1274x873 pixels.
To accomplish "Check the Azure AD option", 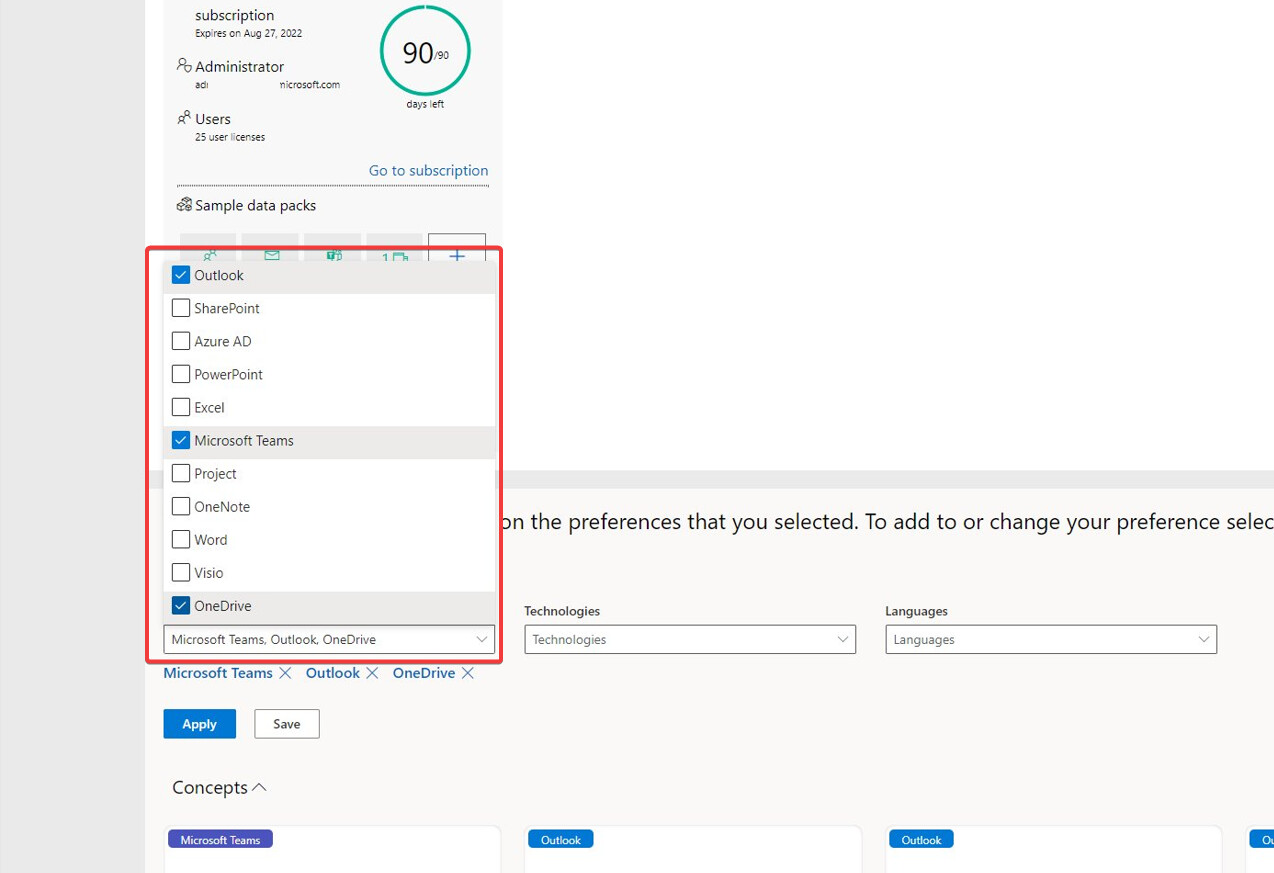I will [x=181, y=341].
